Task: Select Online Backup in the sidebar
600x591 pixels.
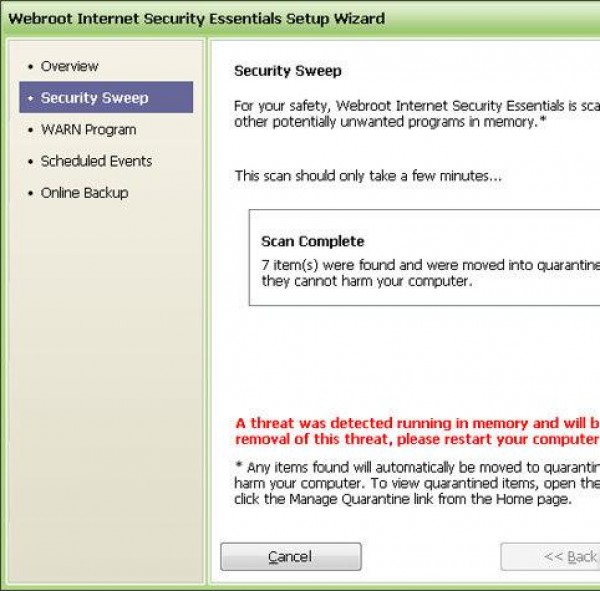Action: (84, 192)
